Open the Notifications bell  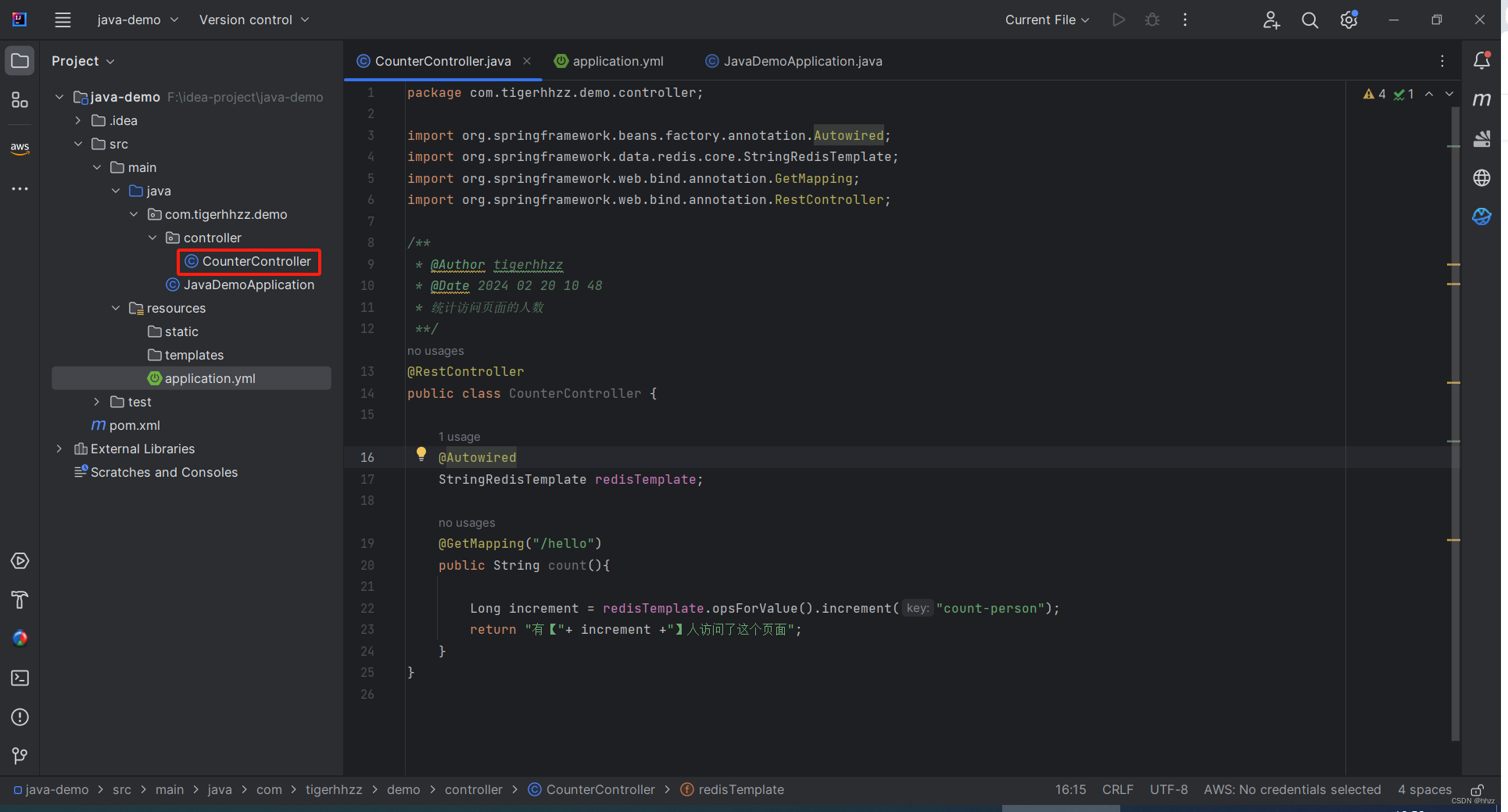click(x=1481, y=60)
